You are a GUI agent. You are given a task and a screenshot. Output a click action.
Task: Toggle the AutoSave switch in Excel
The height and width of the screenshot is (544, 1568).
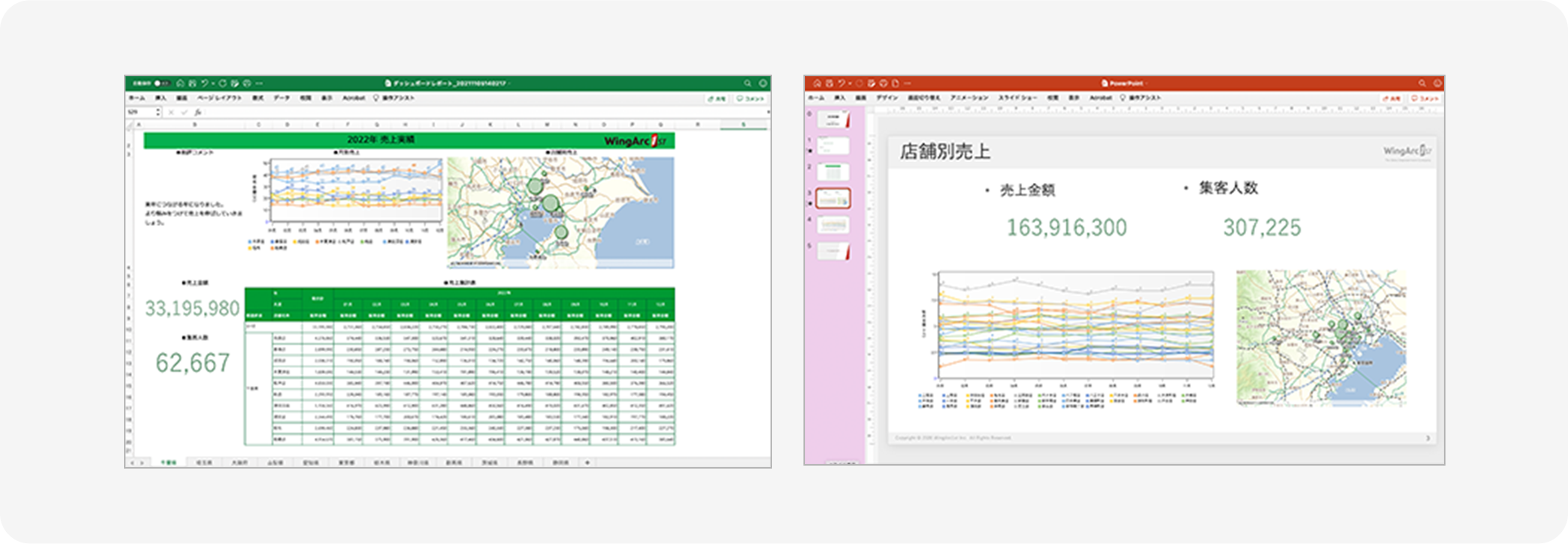(162, 84)
